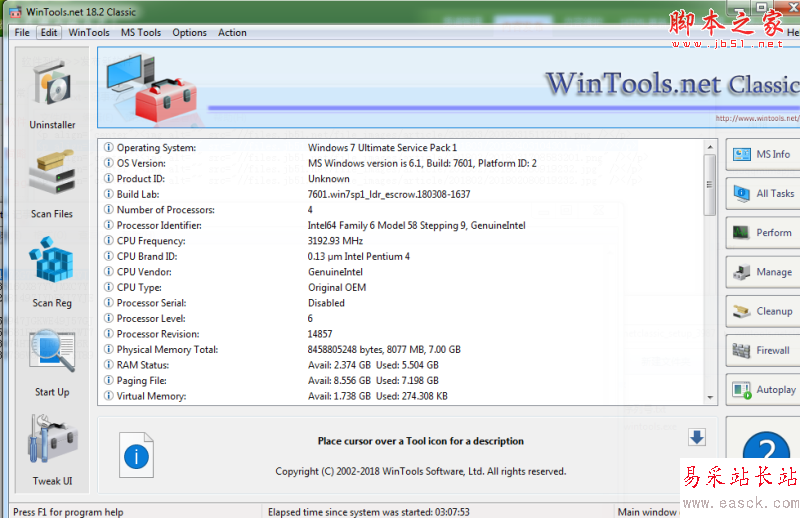Click the info icon beside Virtual Memory

[x=109, y=396]
